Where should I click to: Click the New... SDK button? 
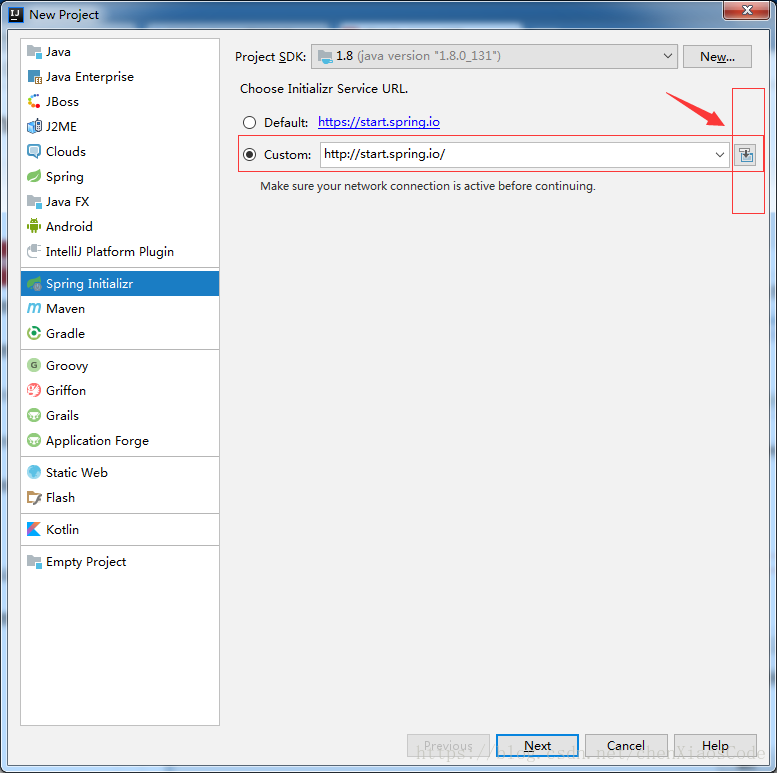pyautogui.click(x=717, y=56)
